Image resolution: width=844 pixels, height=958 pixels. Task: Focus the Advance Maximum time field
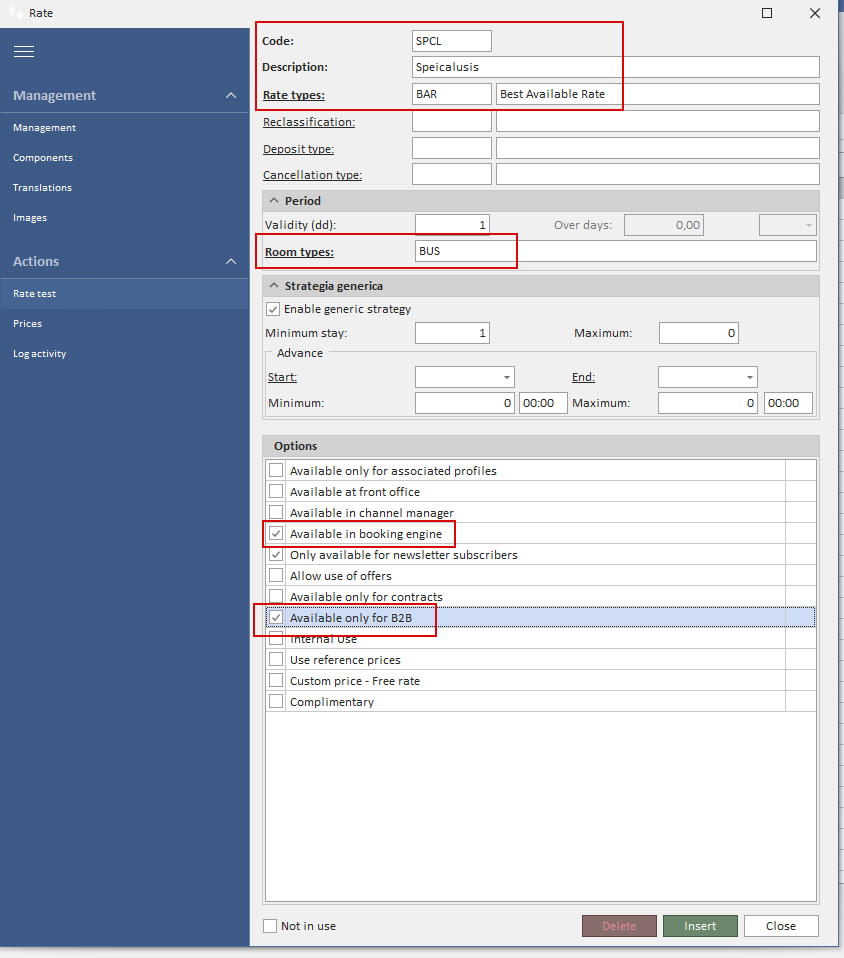pos(788,403)
